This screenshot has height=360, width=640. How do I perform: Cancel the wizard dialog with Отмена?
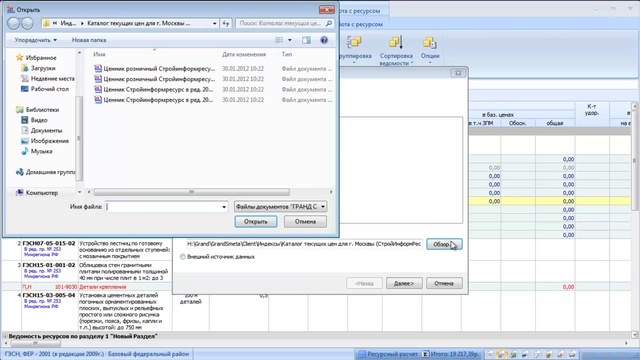(444, 283)
